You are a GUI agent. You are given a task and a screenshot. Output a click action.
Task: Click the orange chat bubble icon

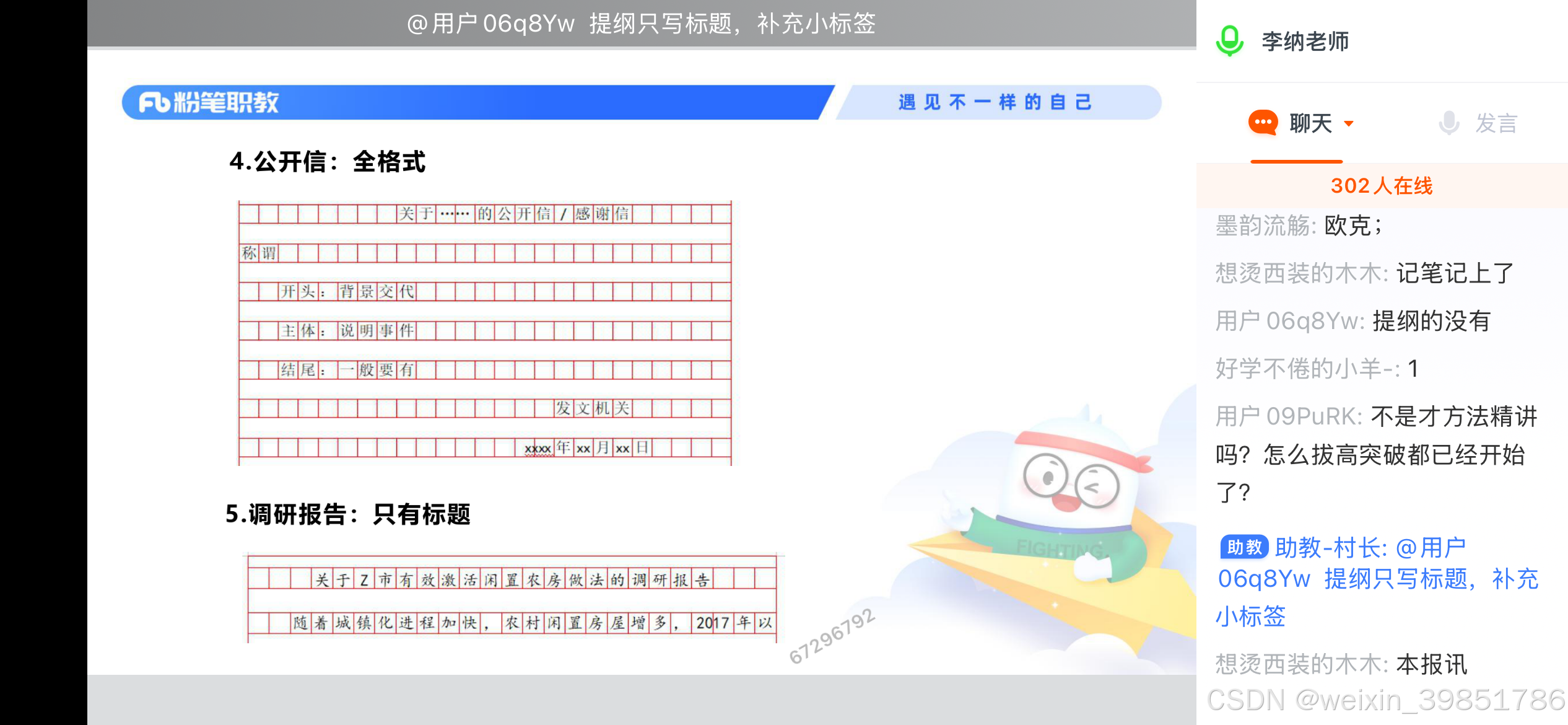[1263, 123]
